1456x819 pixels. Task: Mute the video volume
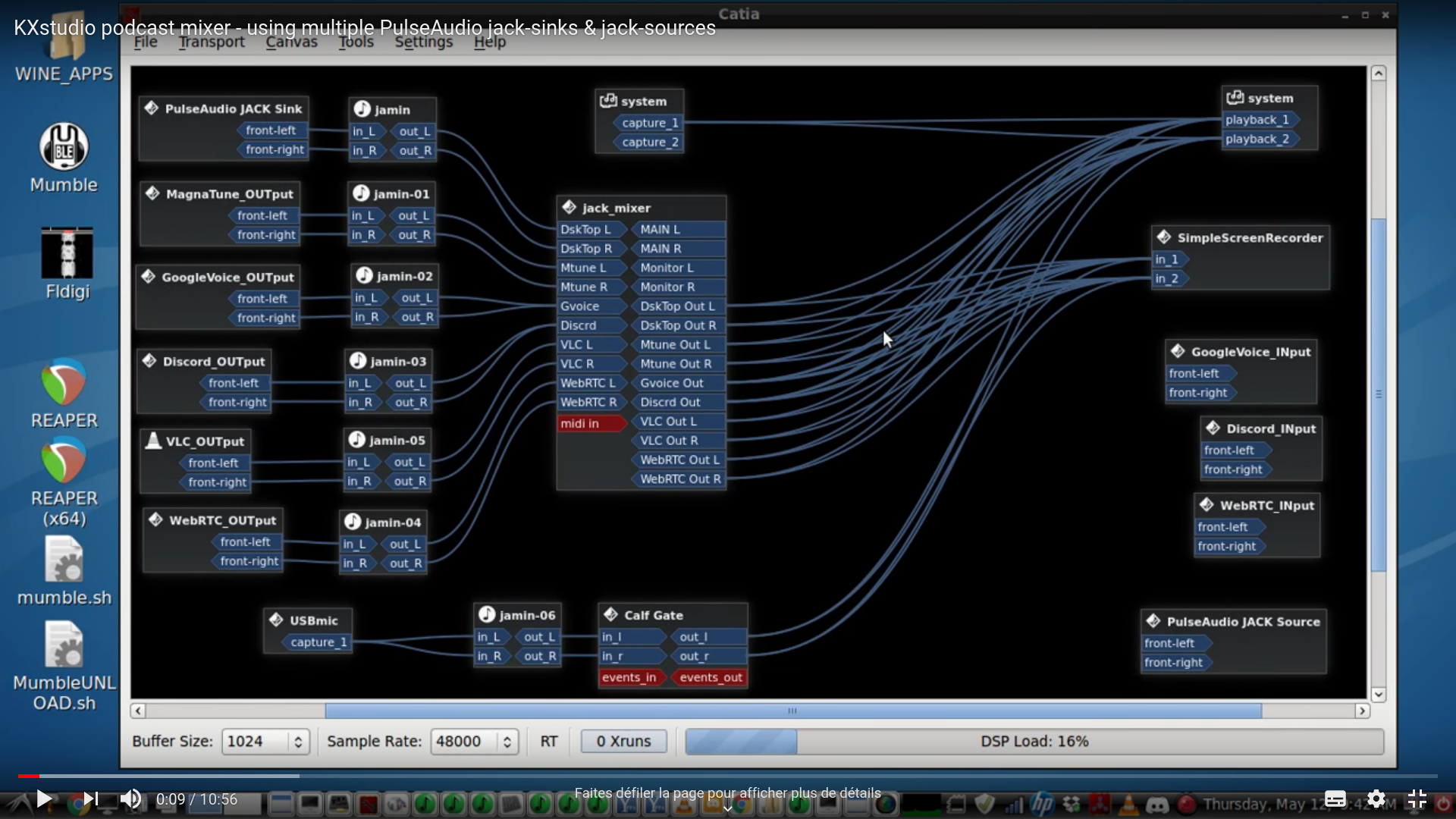point(130,799)
